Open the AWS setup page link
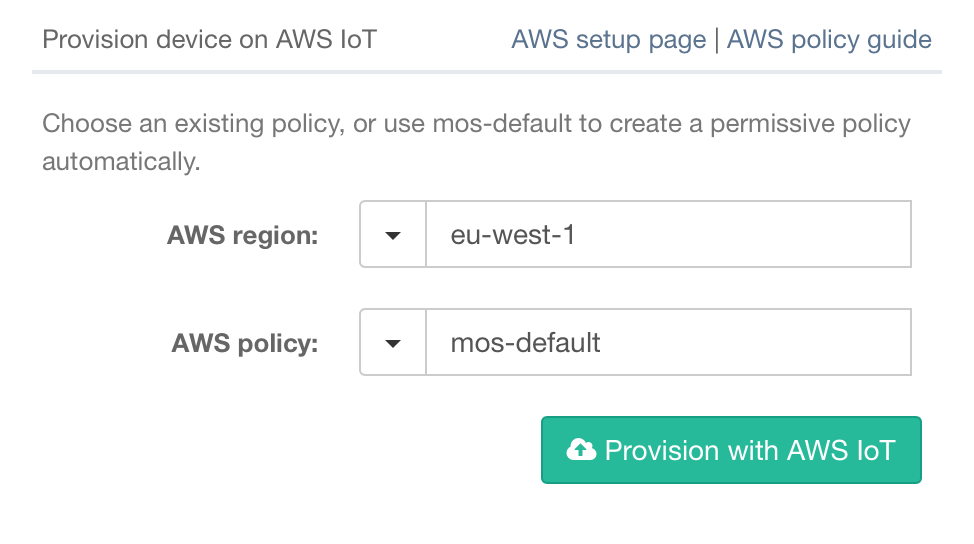The width and height of the screenshot is (974, 544). (608, 40)
